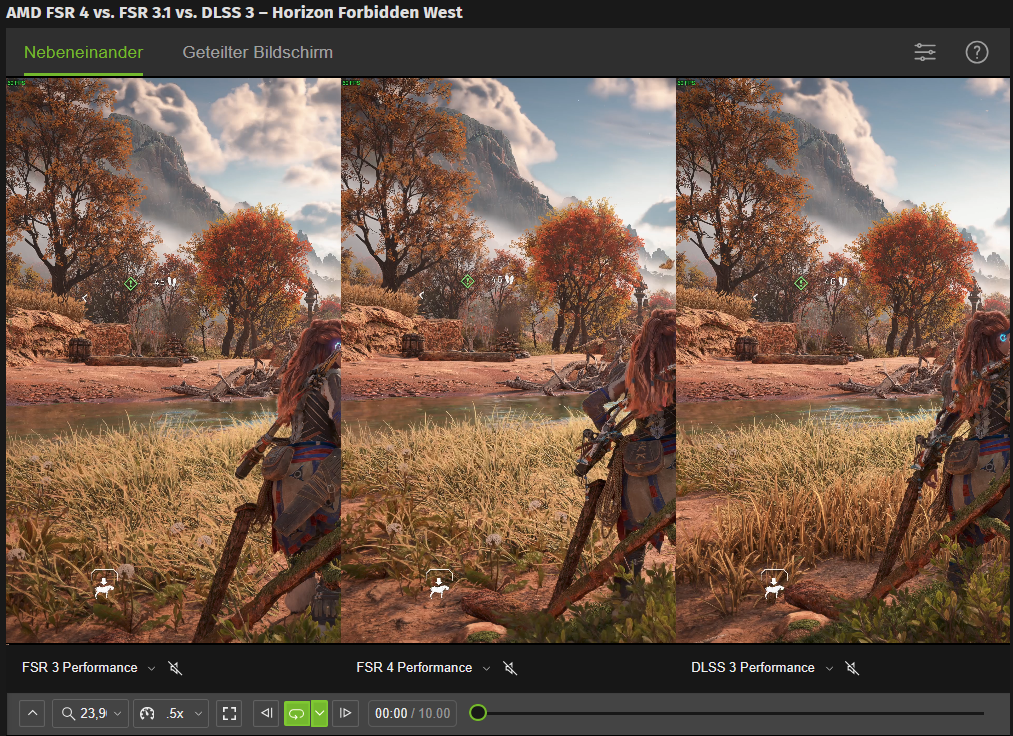Click the timeline track middle
Screen dimensions: 1013x736
(731, 713)
